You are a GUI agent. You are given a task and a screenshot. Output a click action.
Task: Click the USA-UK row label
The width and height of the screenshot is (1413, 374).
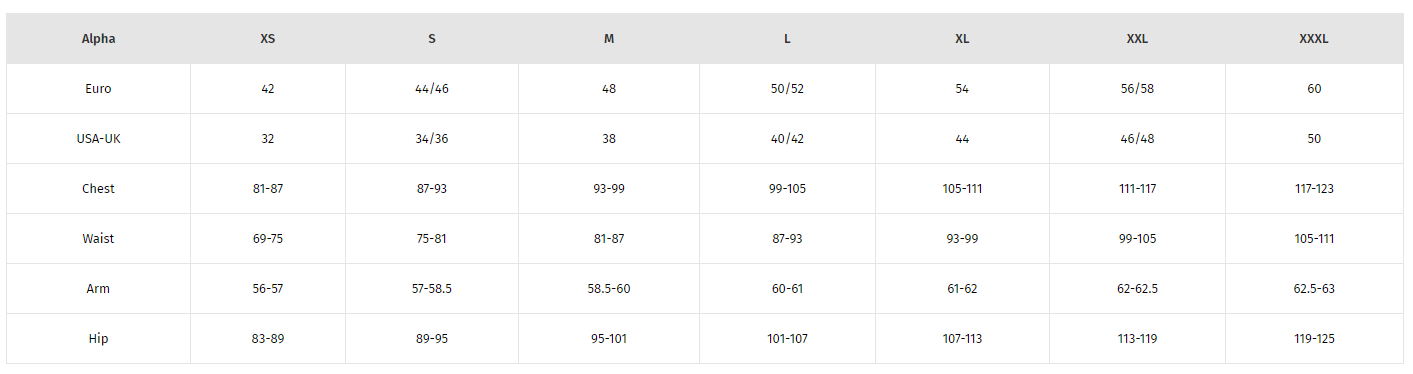click(98, 139)
